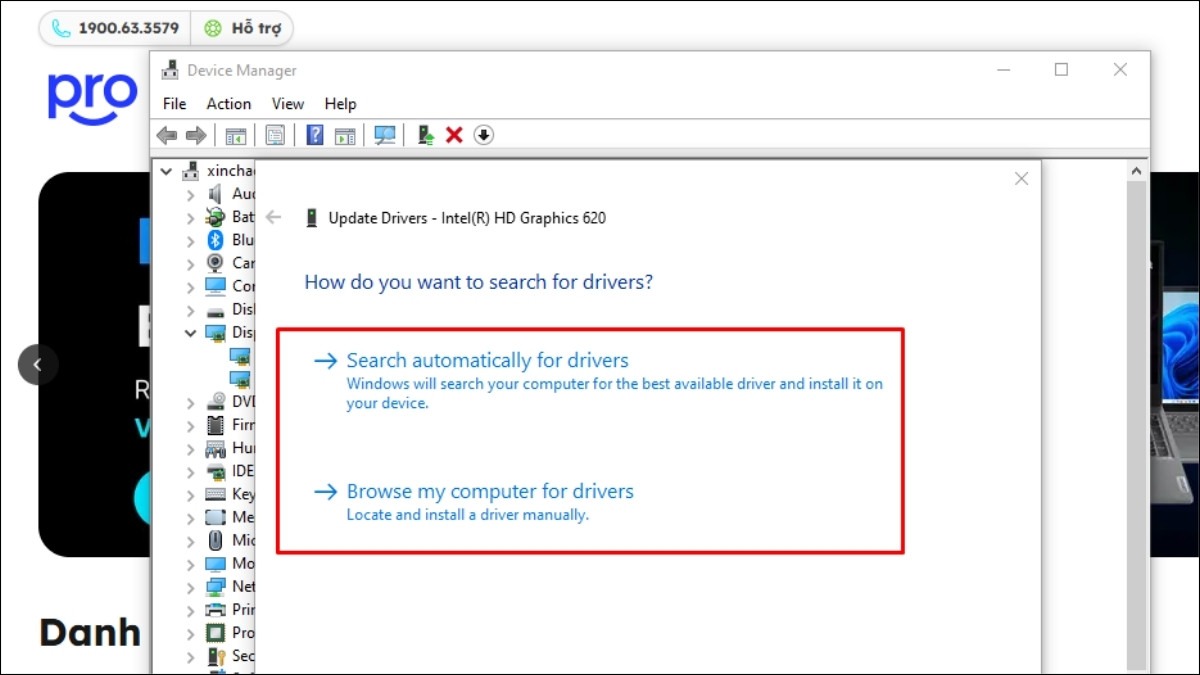The image size is (1200, 675).
Task: Minimize the Device Manager window
Action: [1003, 70]
